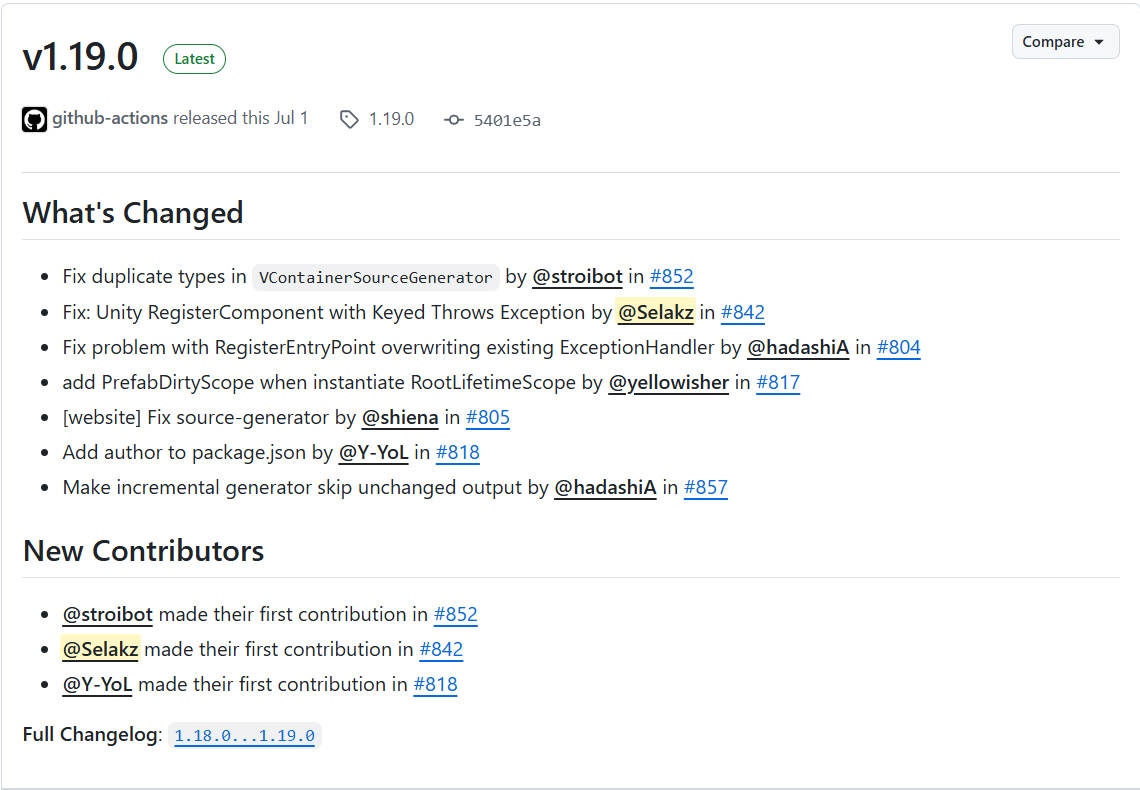Viewport: 1140px width, 790px height.
Task: Open pull request #817
Action: coord(778,383)
